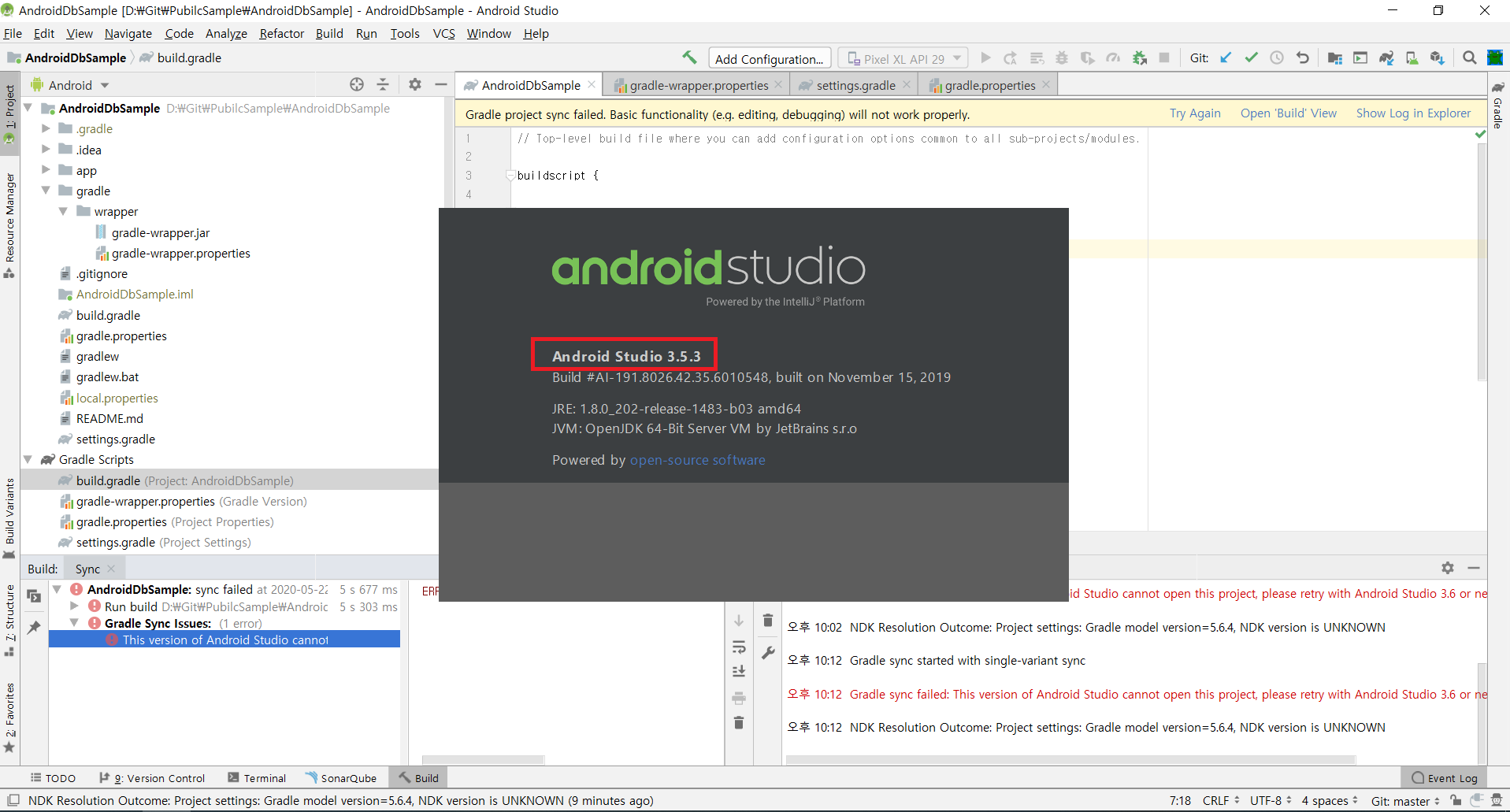Toggle the 2: Favorites side panel tab
The width and height of the screenshot is (1510, 812).
tap(9, 716)
